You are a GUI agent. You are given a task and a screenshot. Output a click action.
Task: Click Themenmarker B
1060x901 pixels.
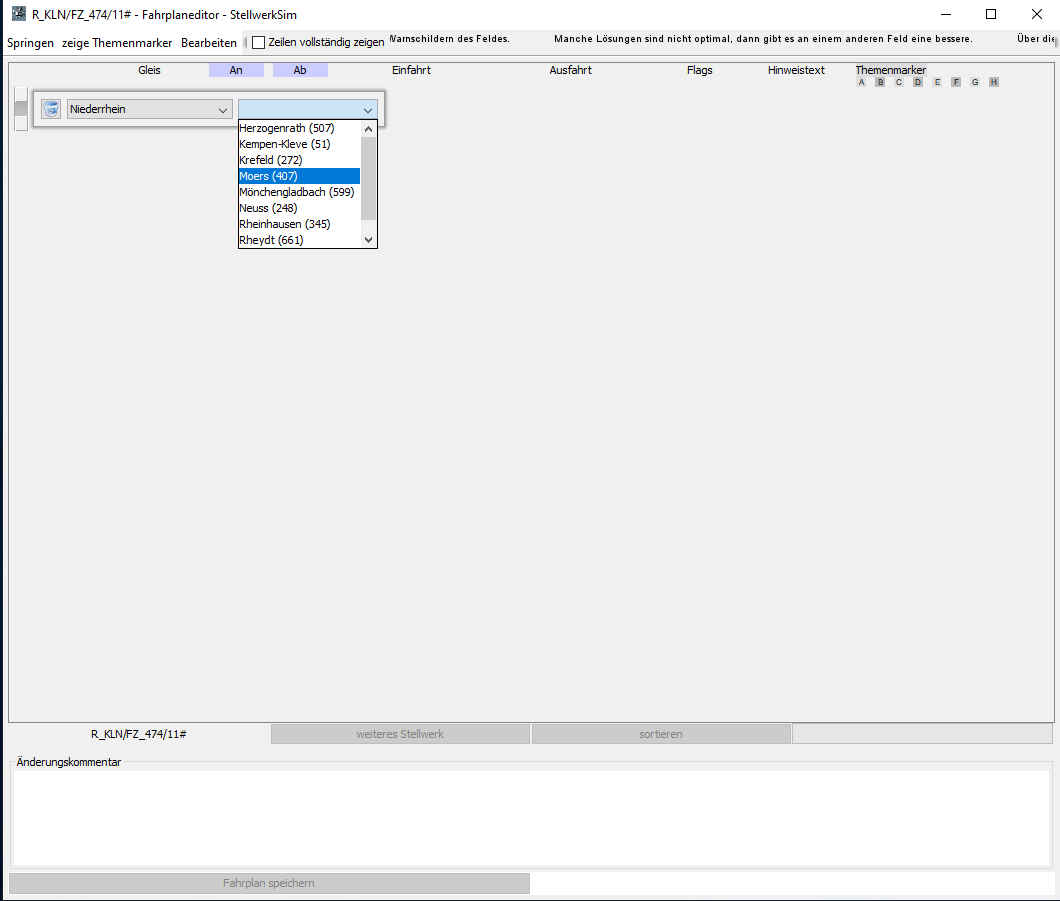(880, 82)
